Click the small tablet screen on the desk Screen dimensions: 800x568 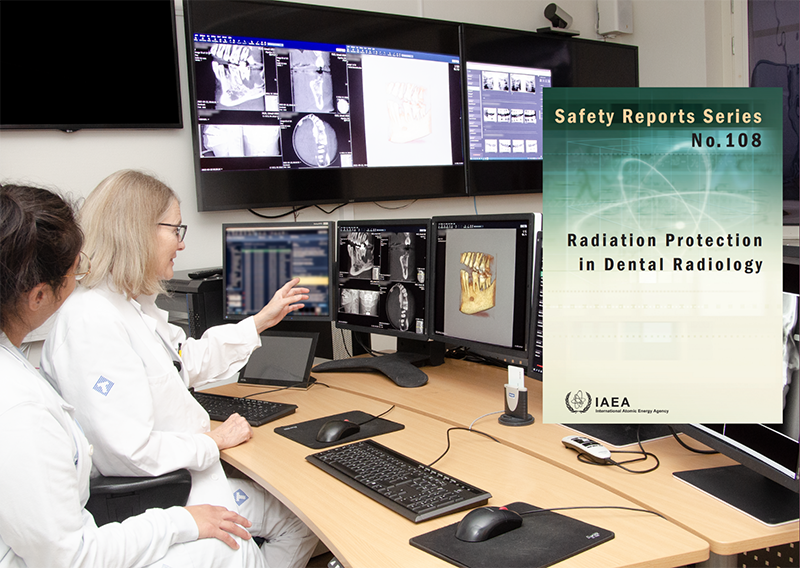tap(276, 358)
